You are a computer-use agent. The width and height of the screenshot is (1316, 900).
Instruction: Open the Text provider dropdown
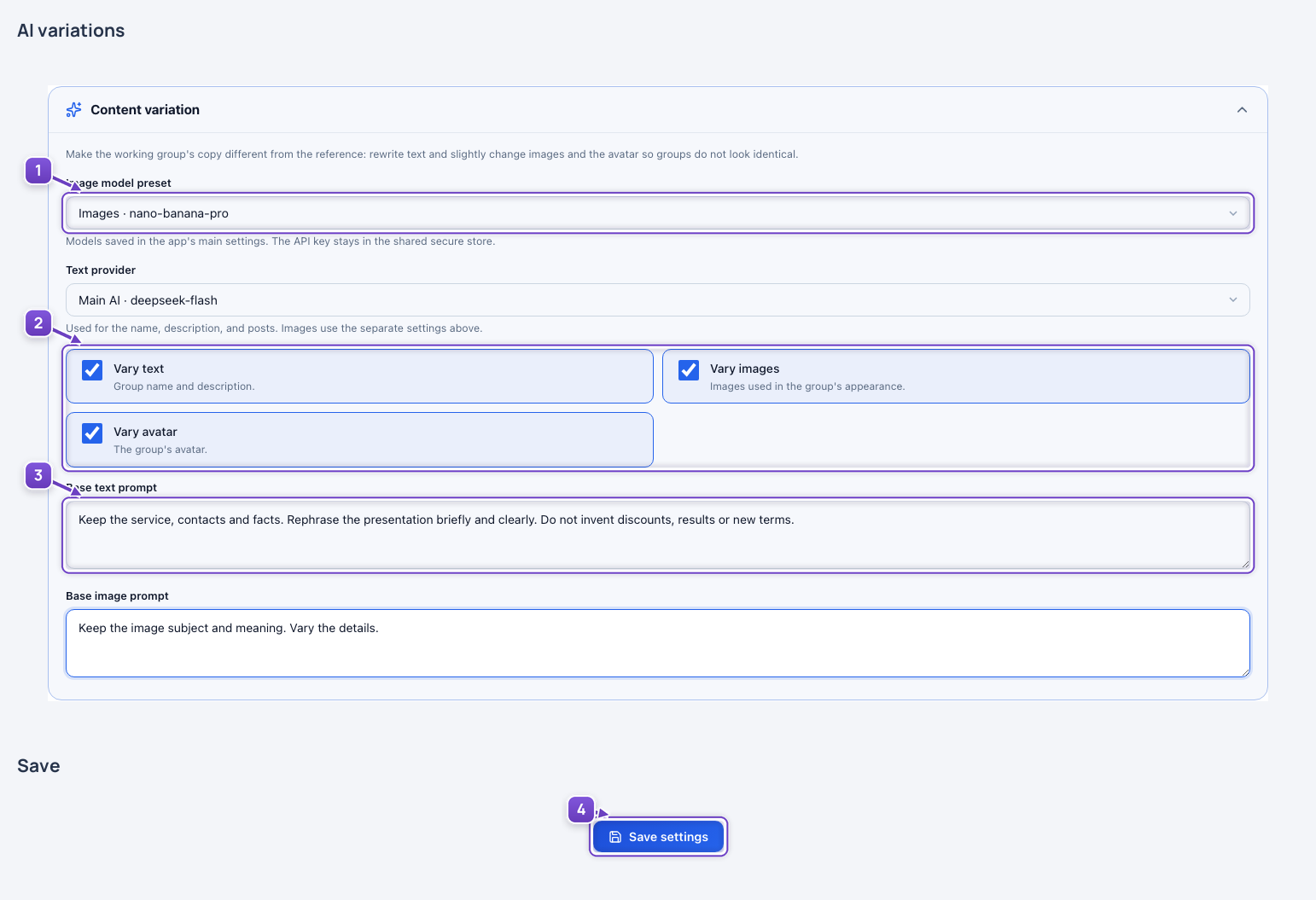(x=657, y=300)
